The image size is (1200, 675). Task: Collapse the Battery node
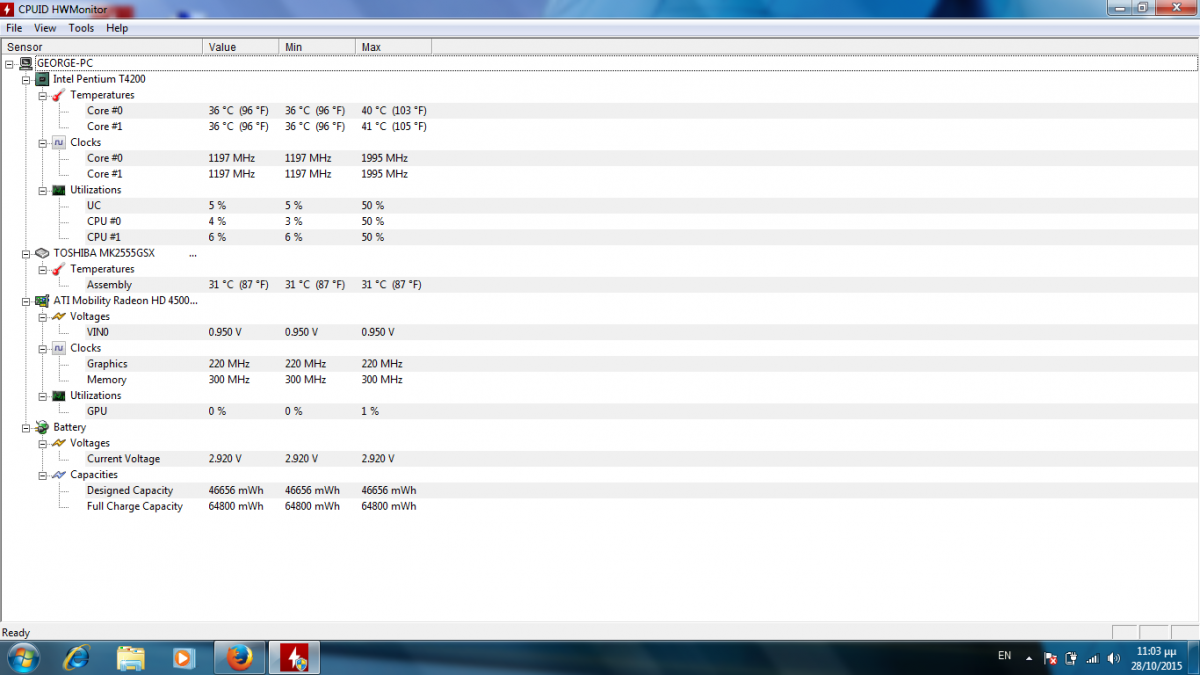click(27, 427)
